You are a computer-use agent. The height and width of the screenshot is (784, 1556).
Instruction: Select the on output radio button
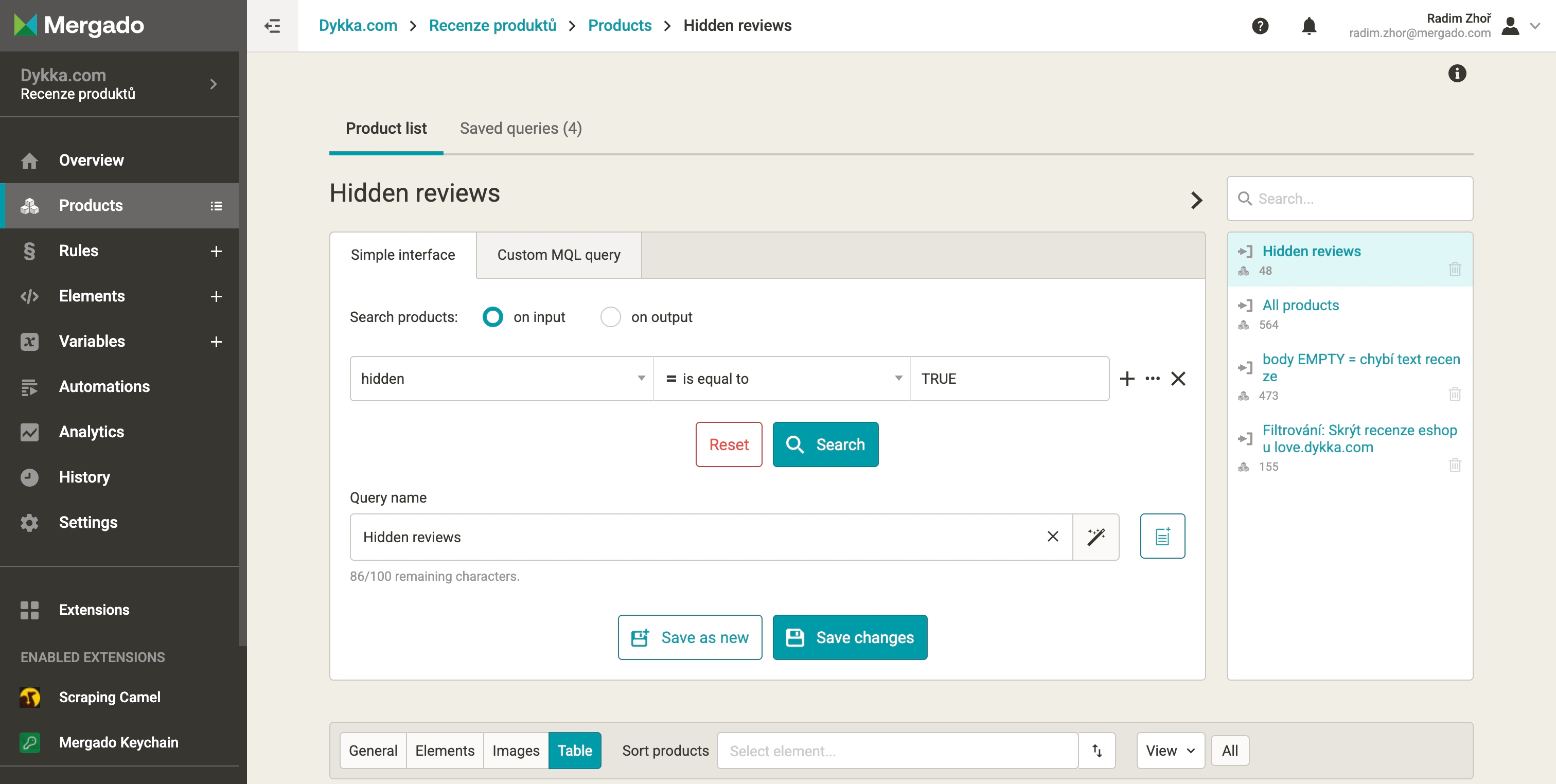tap(610, 317)
